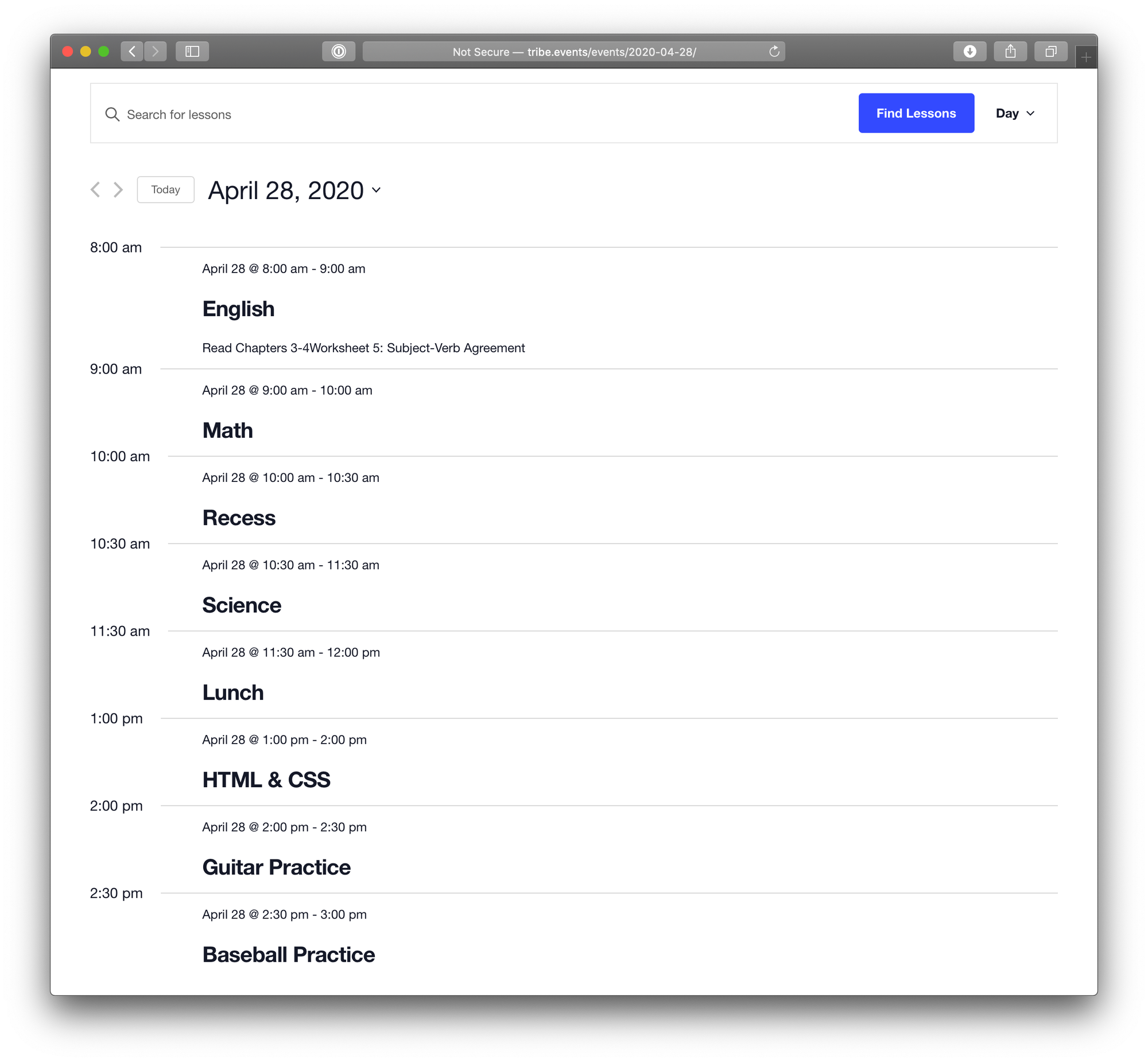The width and height of the screenshot is (1148, 1062).
Task: Toggle the browser sidebar icon
Action: tap(193, 51)
